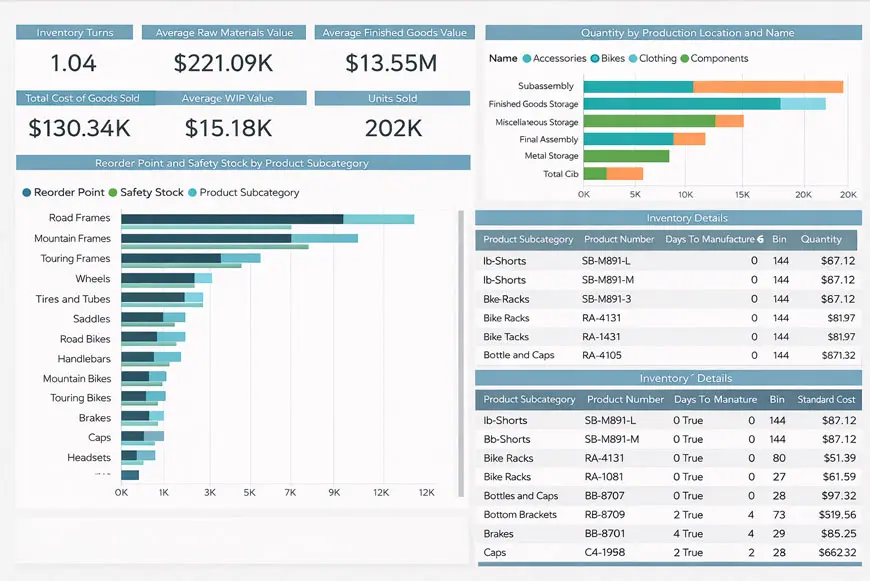The width and height of the screenshot is (870, 581).
Task: Sort by the Standard Cost column header
Action: click(825, 399)
